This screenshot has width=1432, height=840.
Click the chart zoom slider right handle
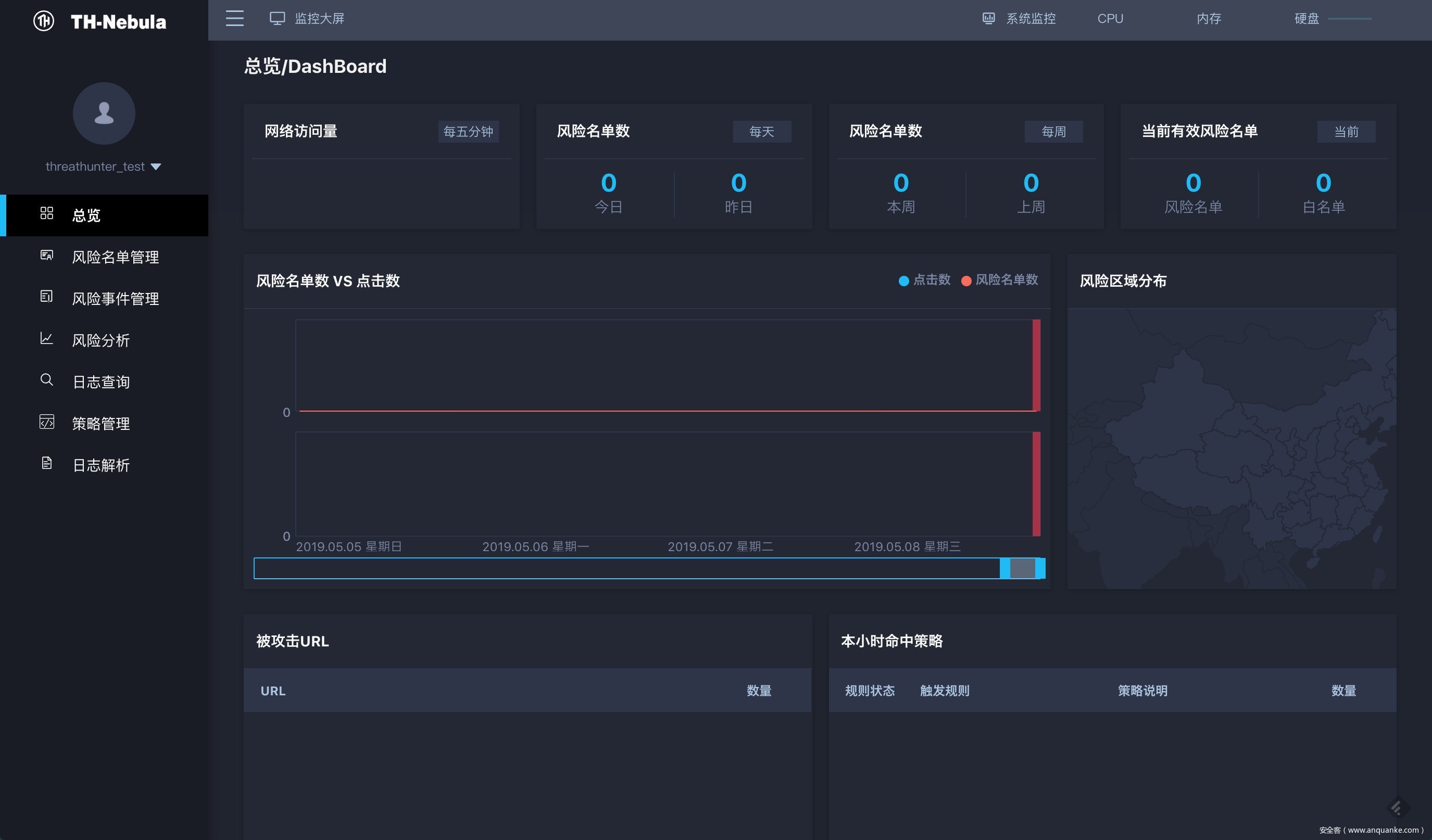(x=1040, y=568)
